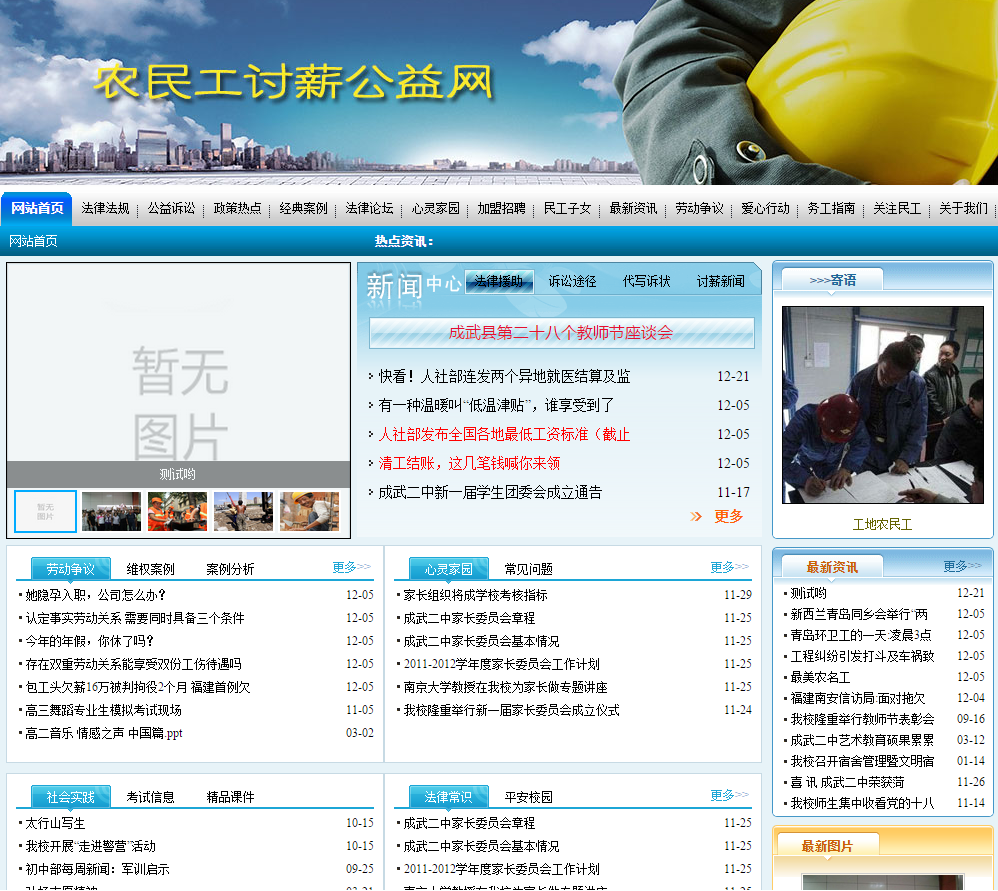Switch to 法律常识 panel tab
The height and width of the screenshot is (891, 998).
coord(449,796)
